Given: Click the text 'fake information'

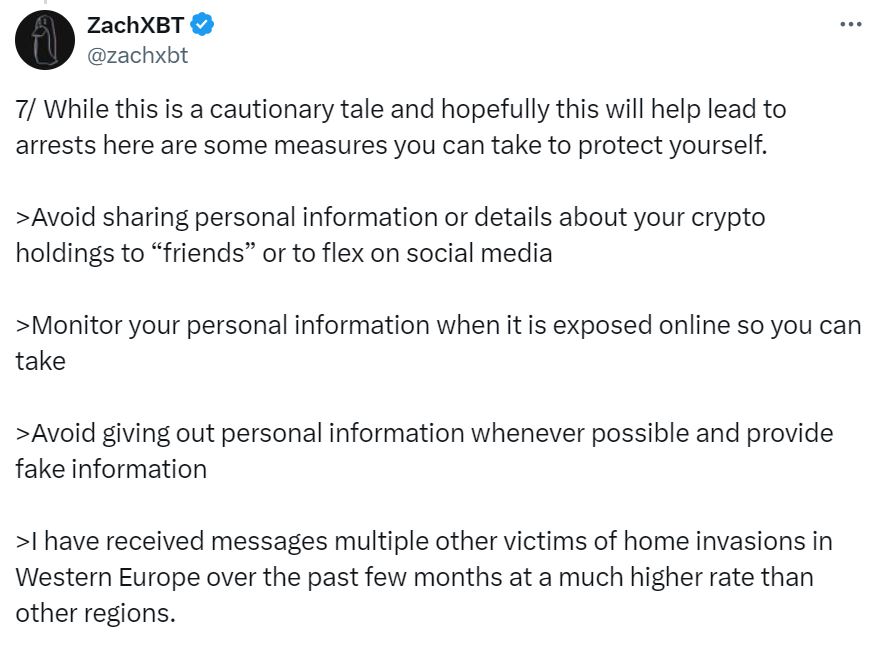Looking at the screenshot, I should [x=111, y=469].
